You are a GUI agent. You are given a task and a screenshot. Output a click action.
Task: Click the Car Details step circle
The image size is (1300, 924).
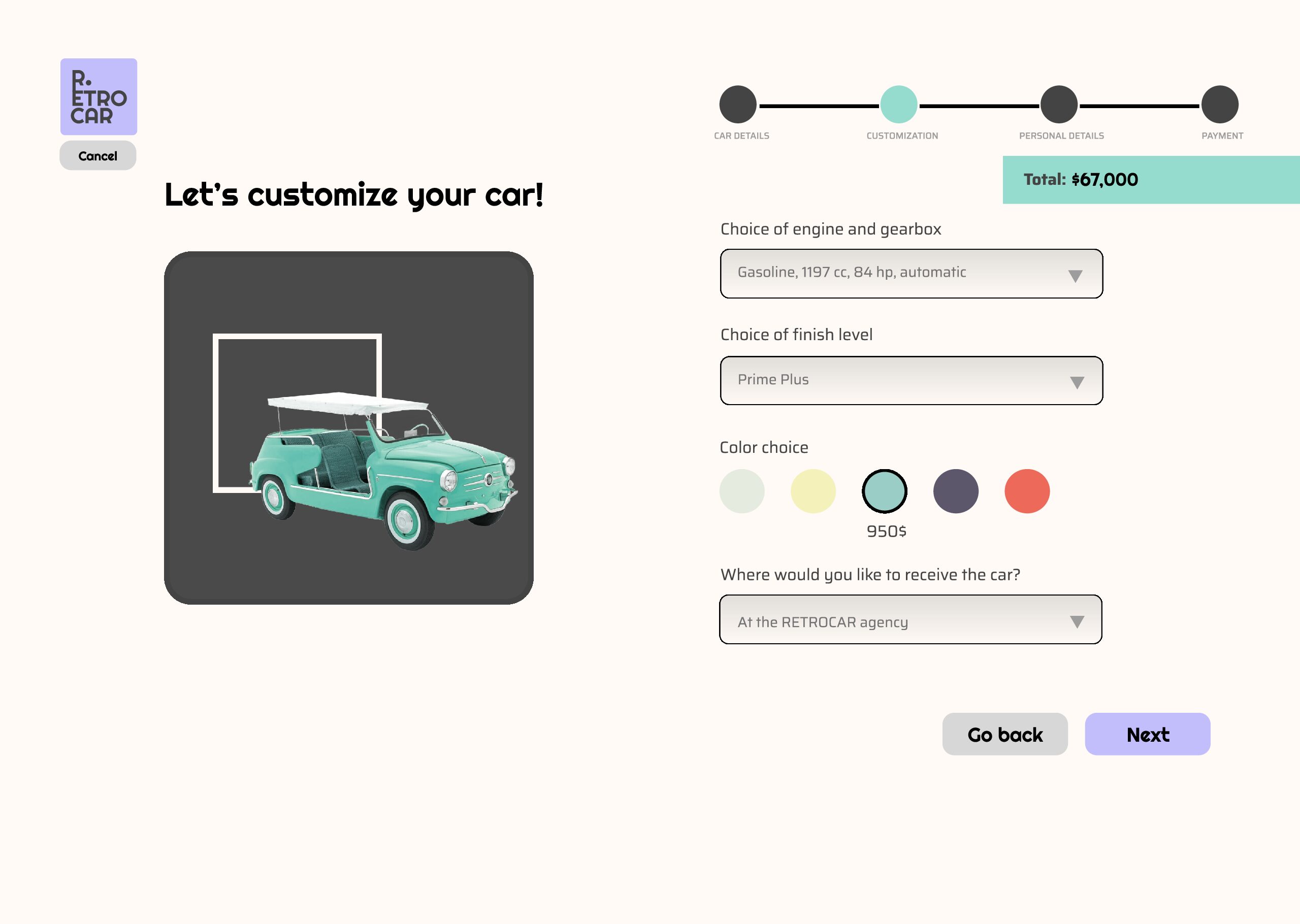pos(737,105)
